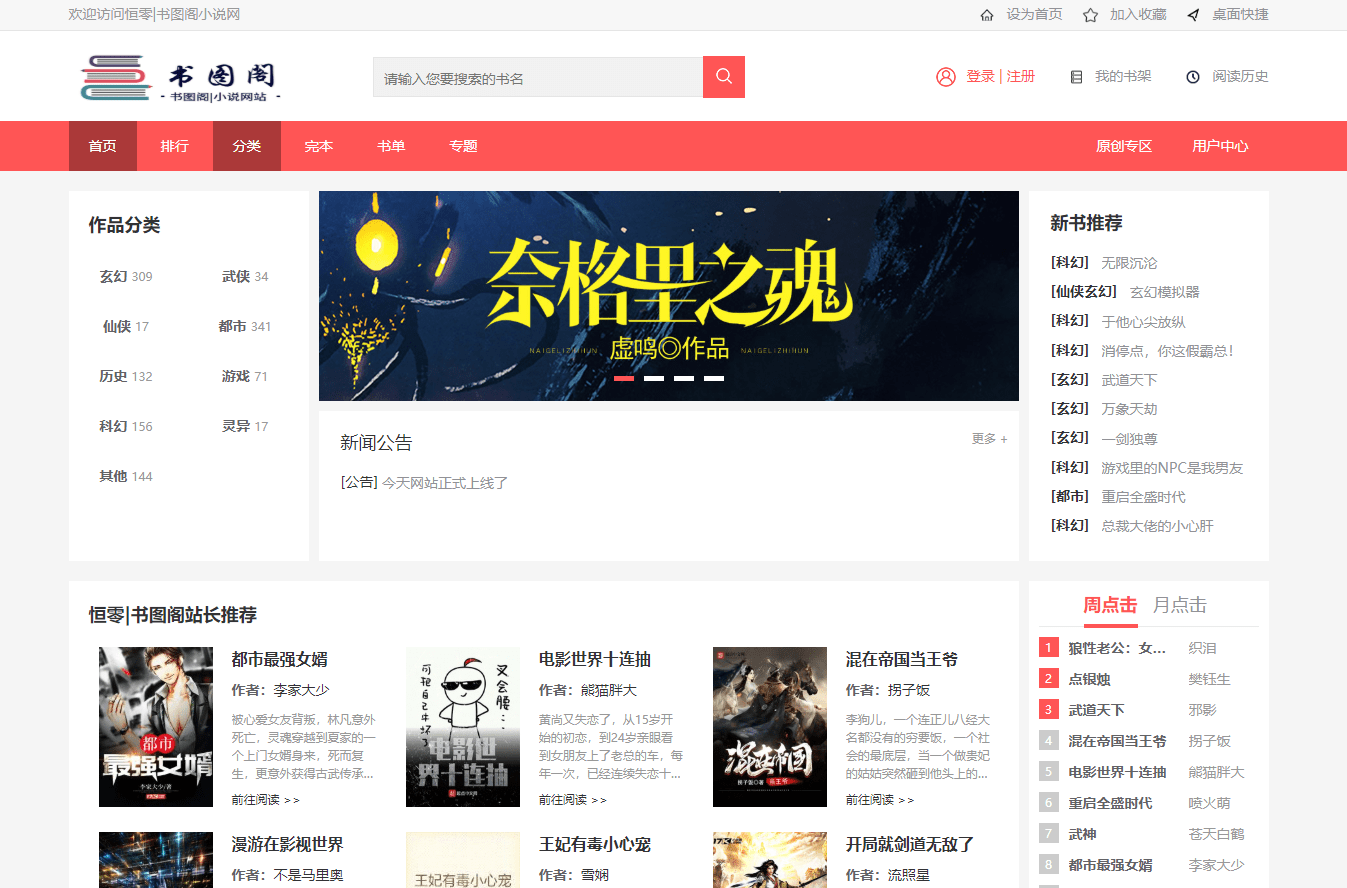The width and height of the screenshot is (1347, 888).
Task: Open the 开局就剑道无敌了 title
Action: coord(910,845)
